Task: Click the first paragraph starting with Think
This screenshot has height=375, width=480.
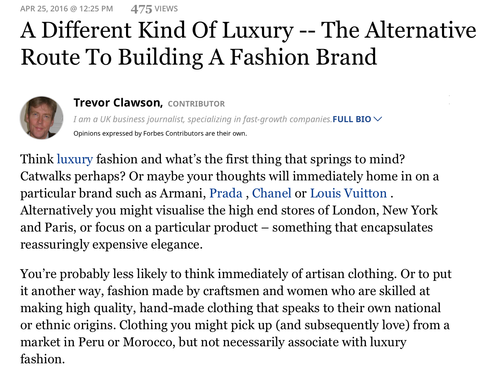Action: (x=230, y=202)
